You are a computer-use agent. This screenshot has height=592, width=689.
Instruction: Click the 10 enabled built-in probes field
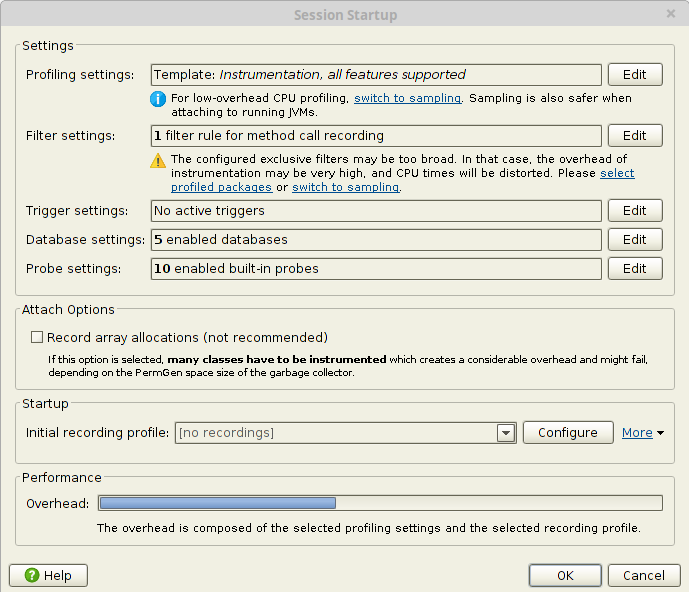pyautogui.click(x=376, y=269)
